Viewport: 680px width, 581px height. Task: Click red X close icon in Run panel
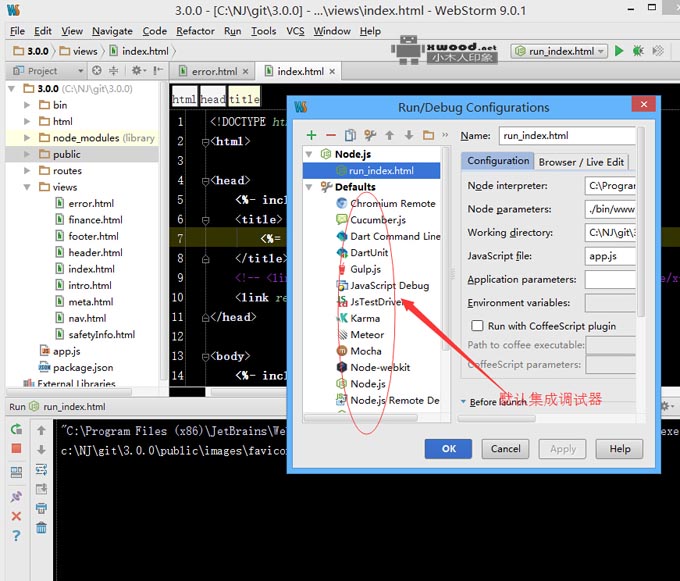pos(16,516)
